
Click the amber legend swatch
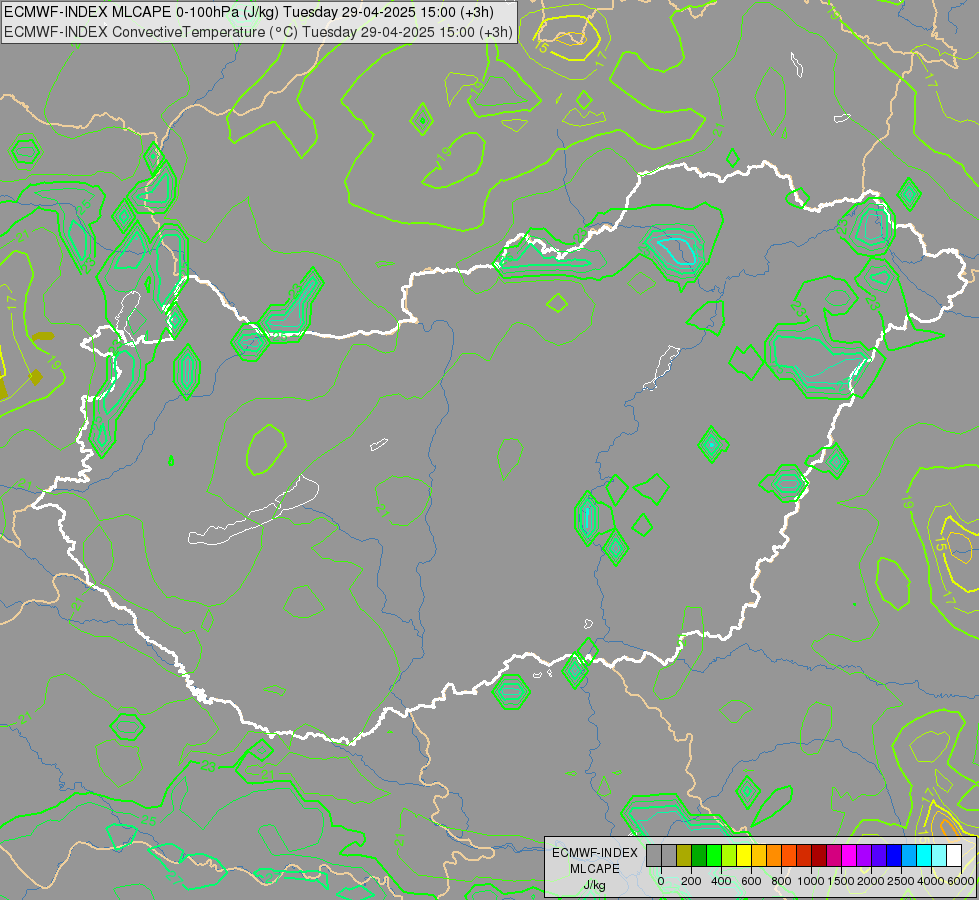pos(759,855)
